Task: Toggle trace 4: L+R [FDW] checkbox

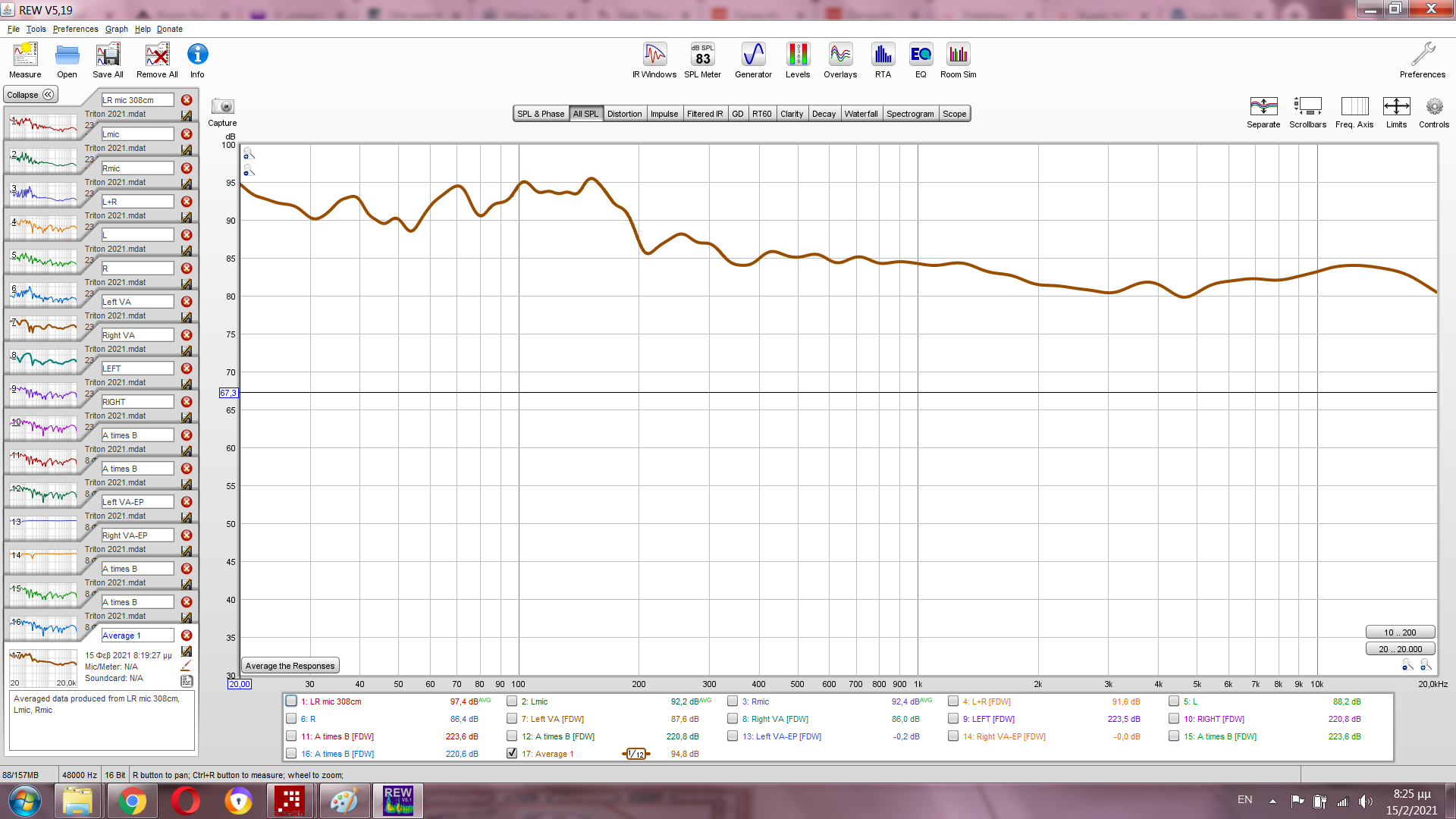Action: click(x=953, y=701)
